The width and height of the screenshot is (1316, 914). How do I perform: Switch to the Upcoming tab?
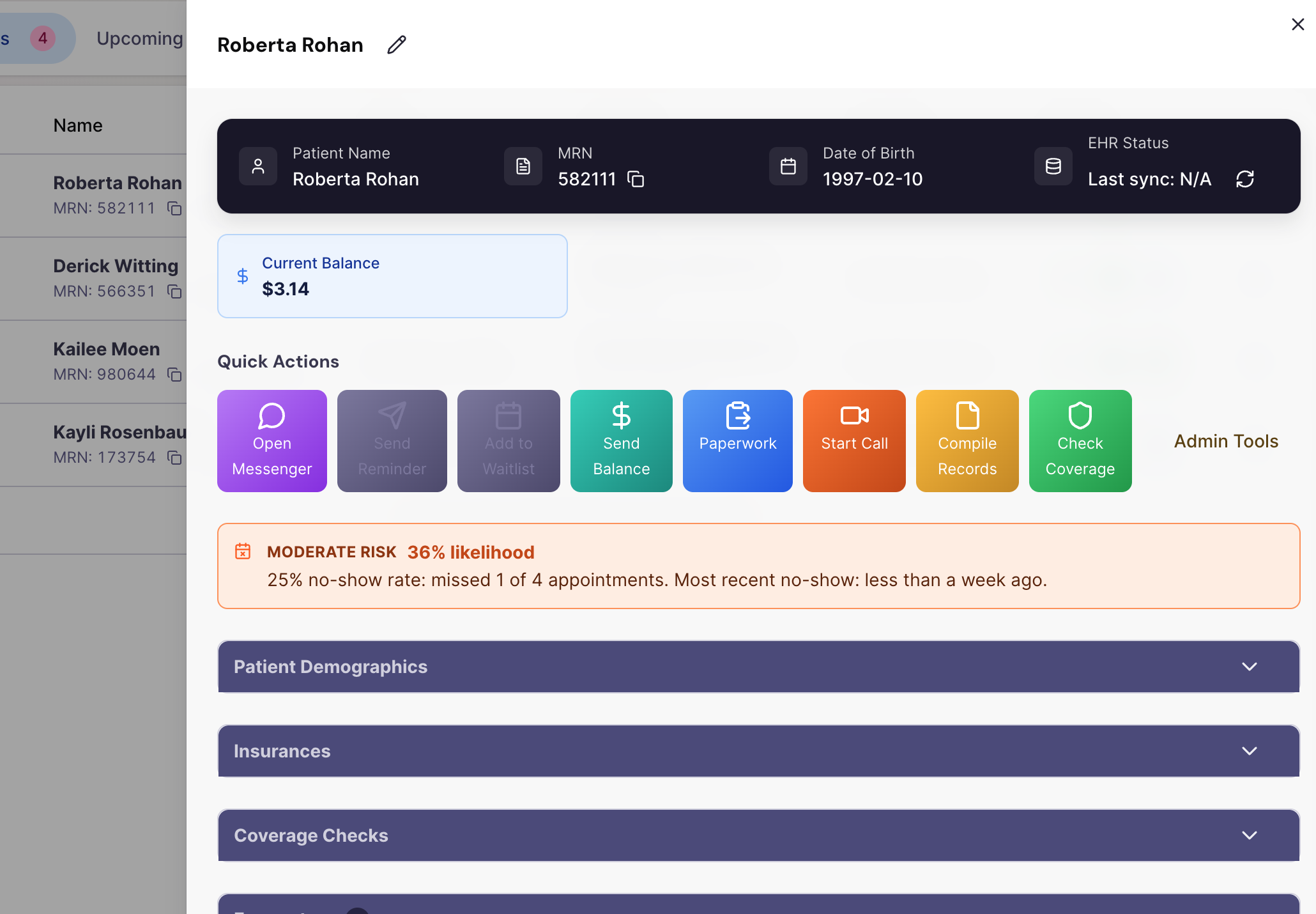point(139,38)
